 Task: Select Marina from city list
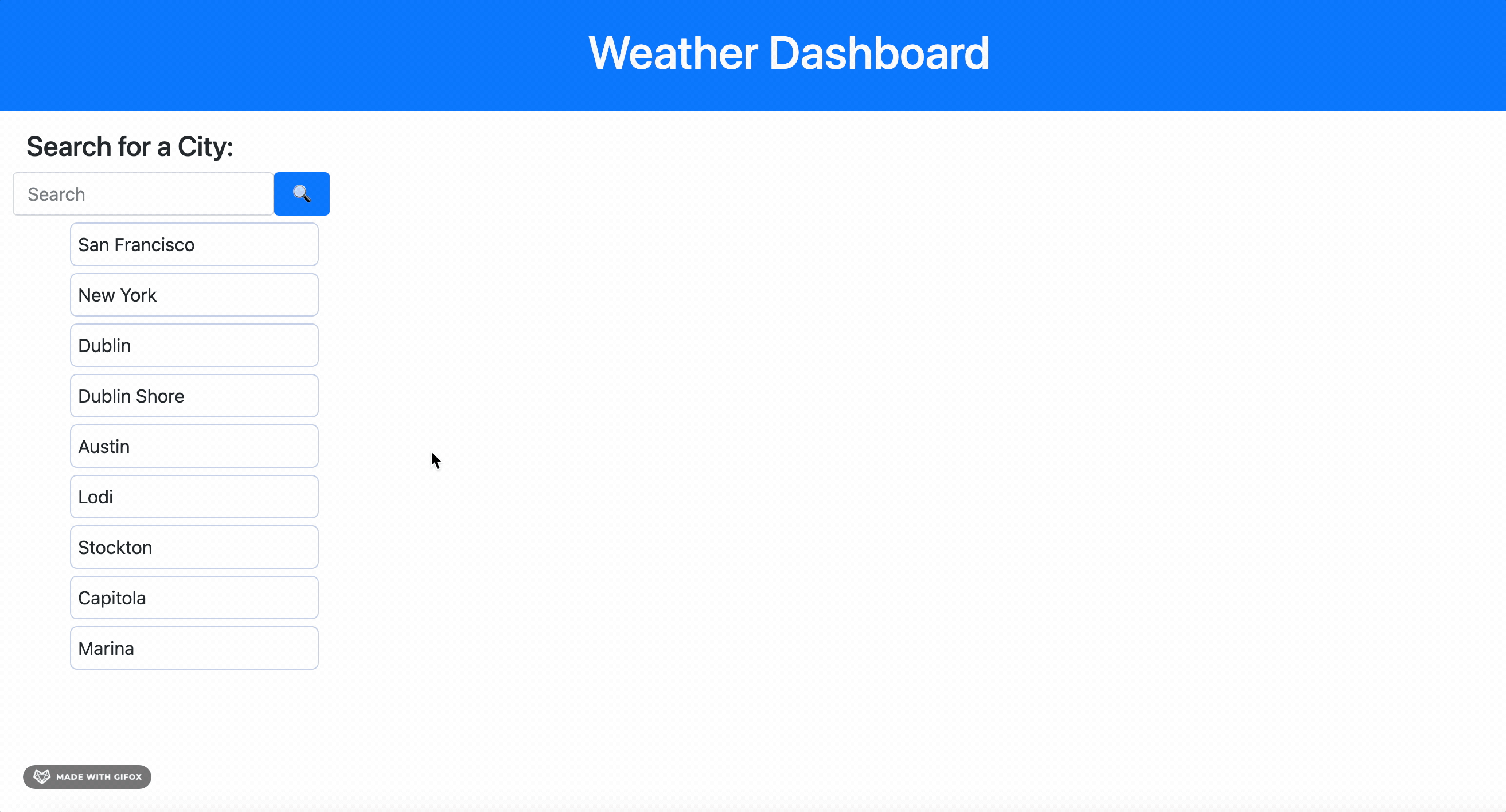[194, 648]
